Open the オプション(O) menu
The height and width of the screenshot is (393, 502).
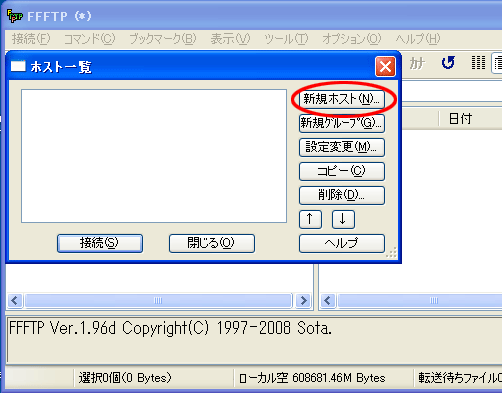pos(351,39)
